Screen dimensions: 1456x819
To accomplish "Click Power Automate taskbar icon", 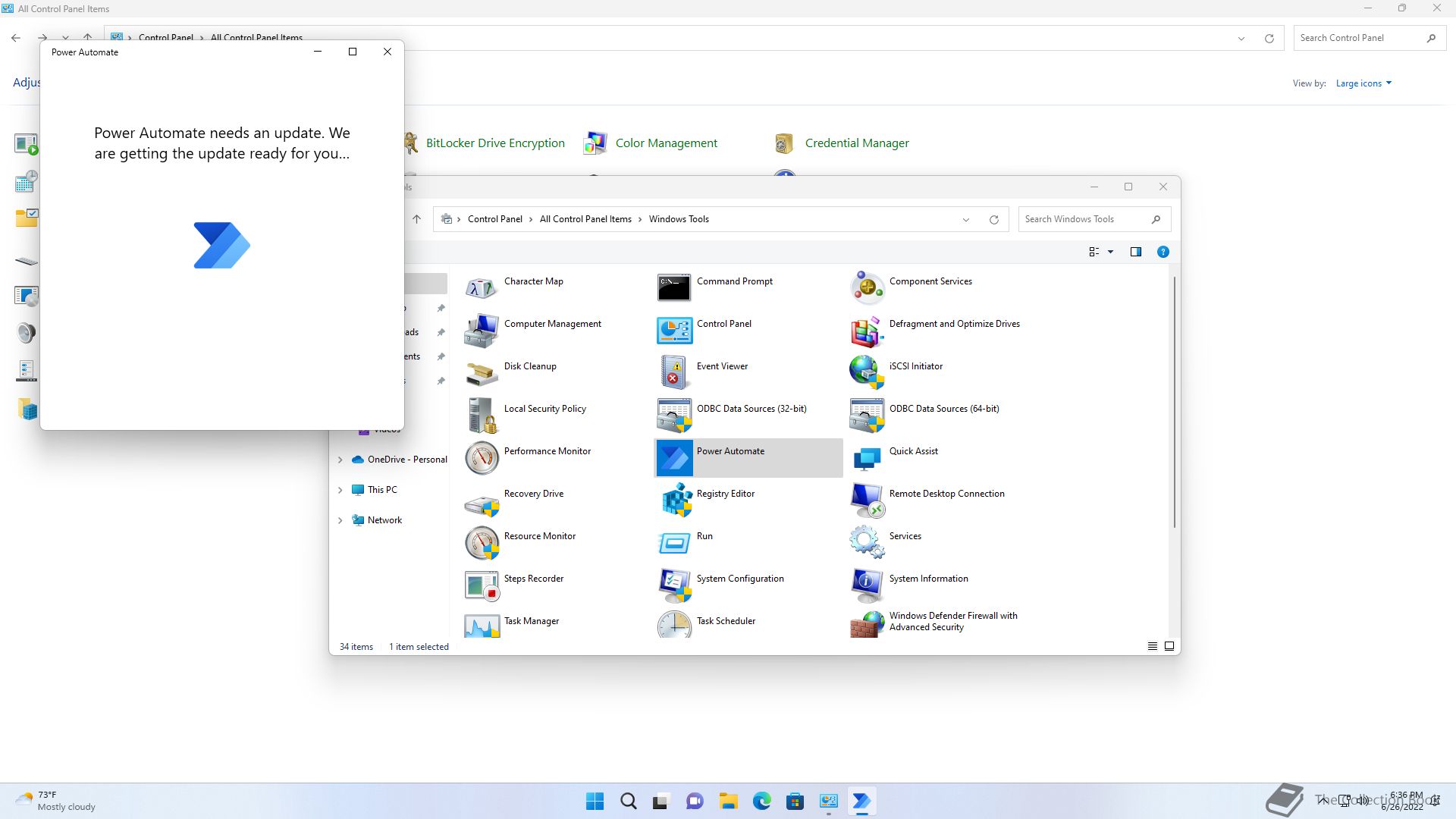I will click(x=861, y=801).
